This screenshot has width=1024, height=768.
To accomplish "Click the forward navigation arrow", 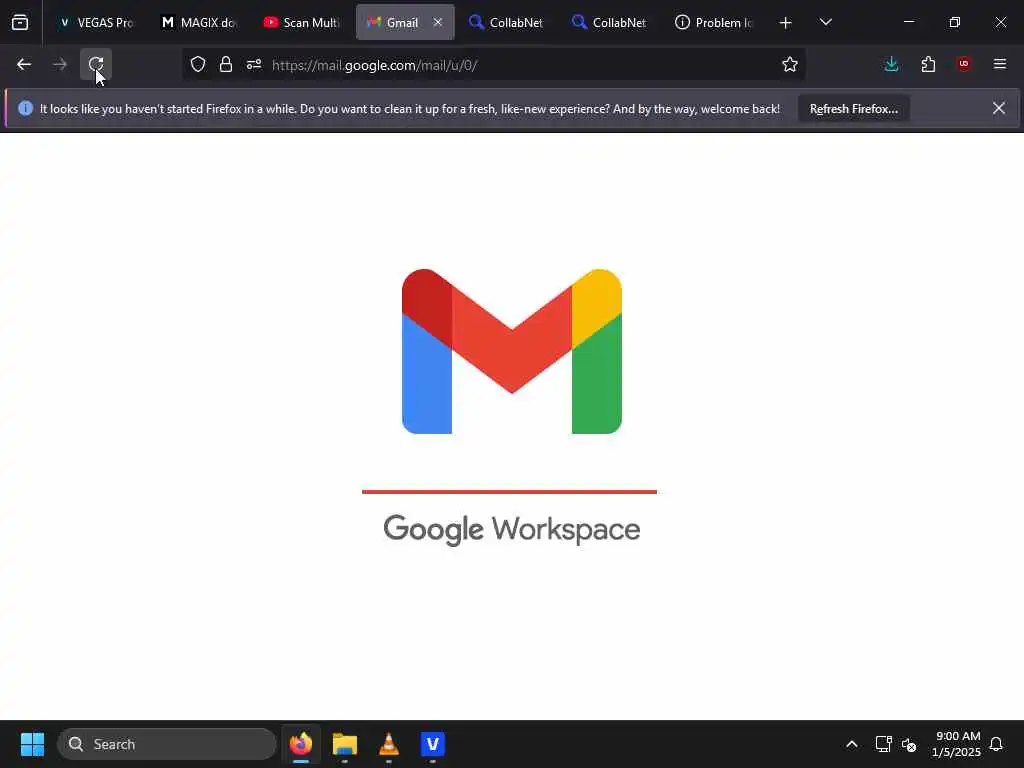I will tap(60, 65).
